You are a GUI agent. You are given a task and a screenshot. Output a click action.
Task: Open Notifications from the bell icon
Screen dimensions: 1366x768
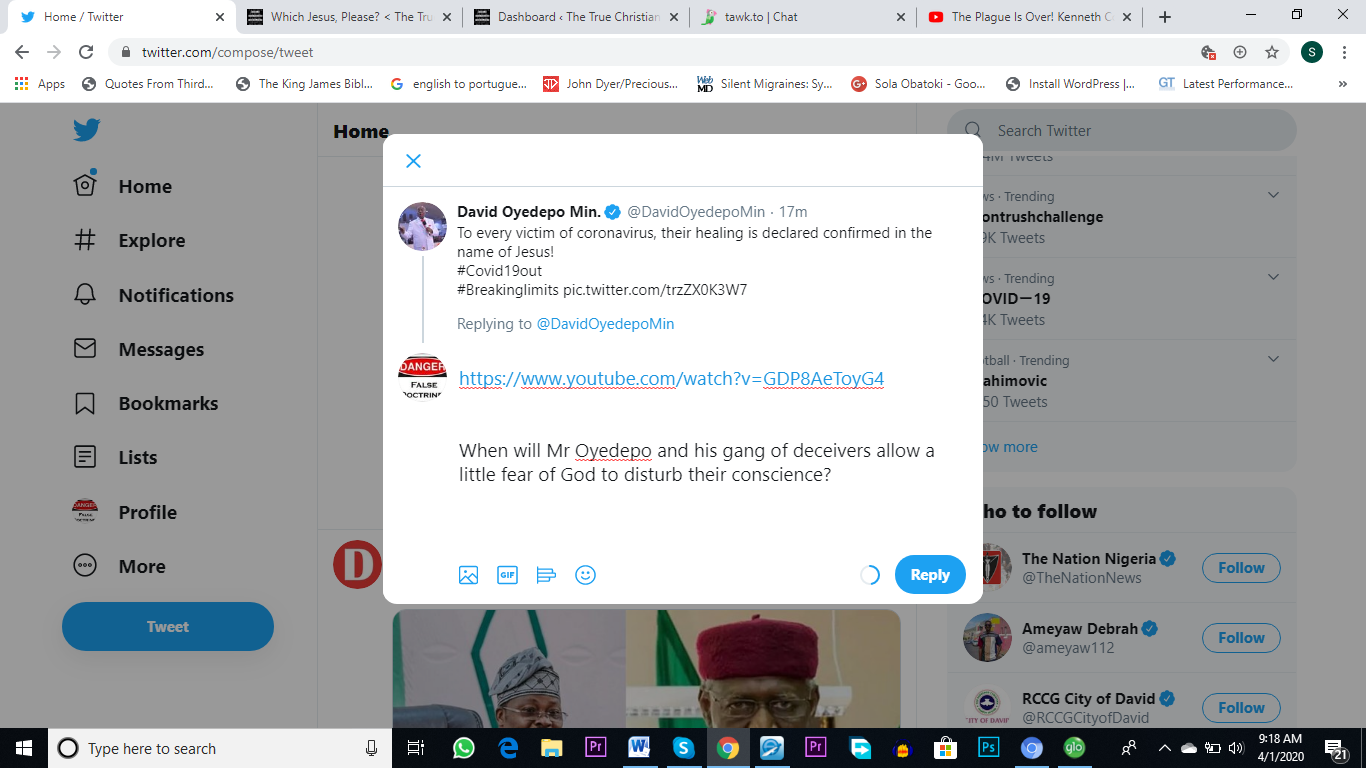tap(86, 295)
